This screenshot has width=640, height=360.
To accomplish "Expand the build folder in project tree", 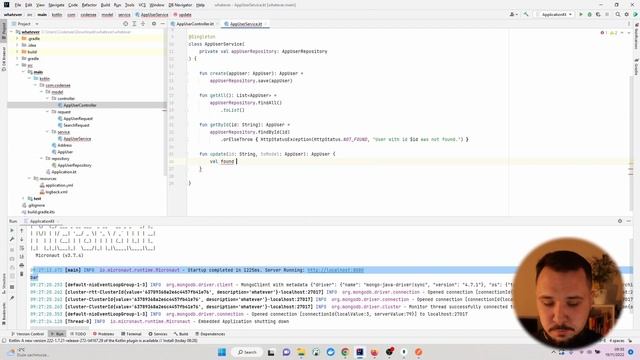I will pos(18,52).
